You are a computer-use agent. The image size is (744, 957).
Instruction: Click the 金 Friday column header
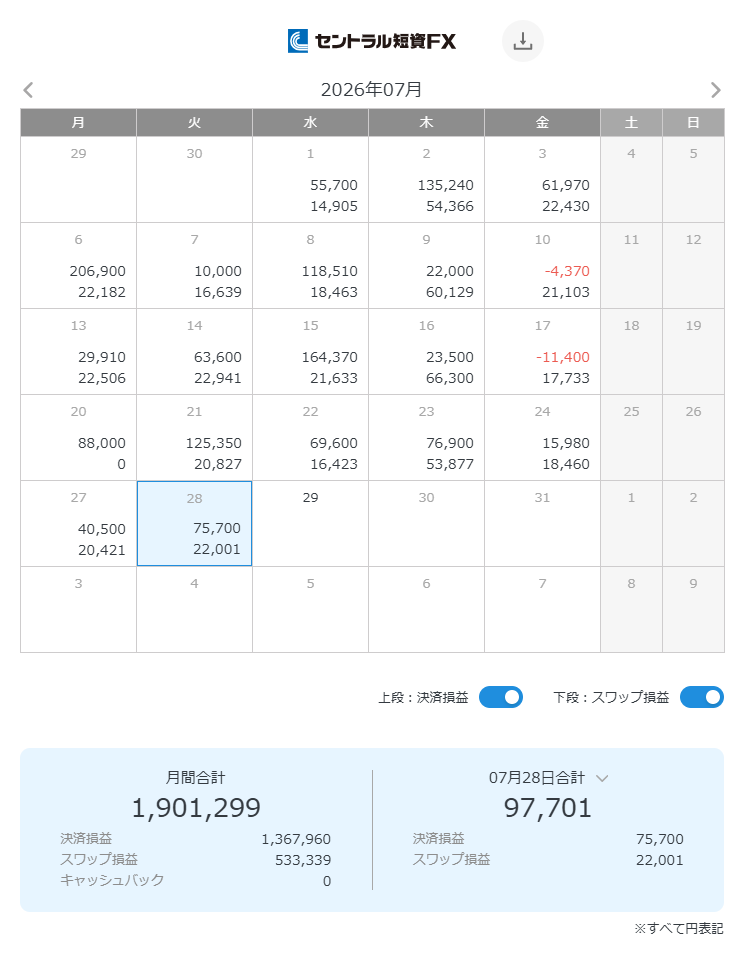click(542, 123)
